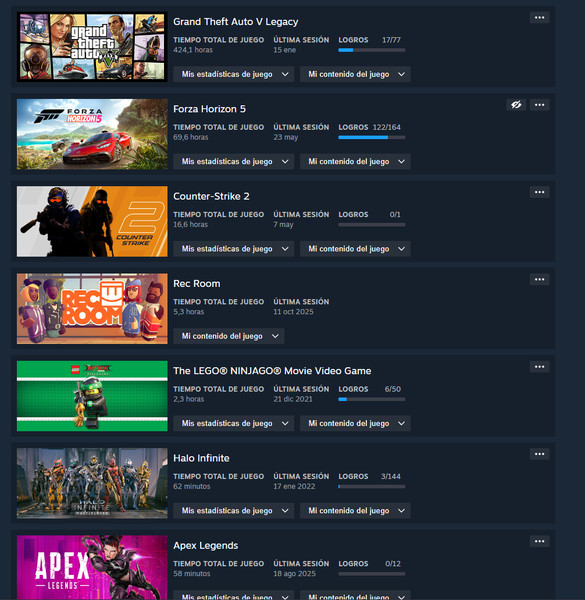The width and height of the screenshot is (585, 600).
Task: Open more options for Apex Legends
Action: click(539, 541)
